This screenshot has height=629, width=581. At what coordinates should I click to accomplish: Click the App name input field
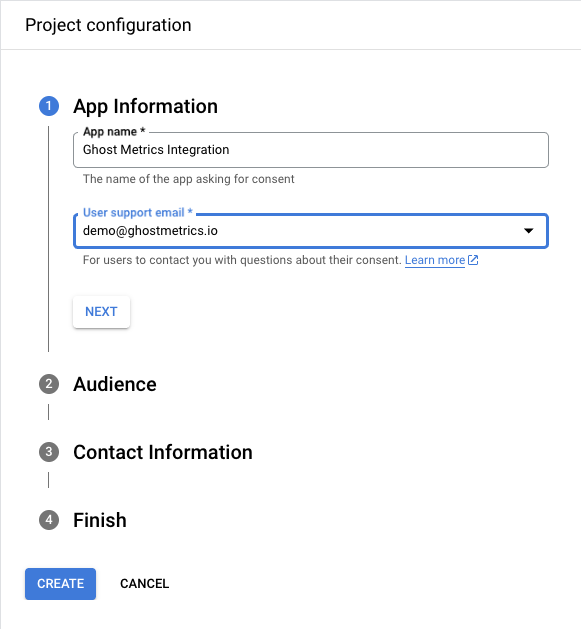coord(311,150)
